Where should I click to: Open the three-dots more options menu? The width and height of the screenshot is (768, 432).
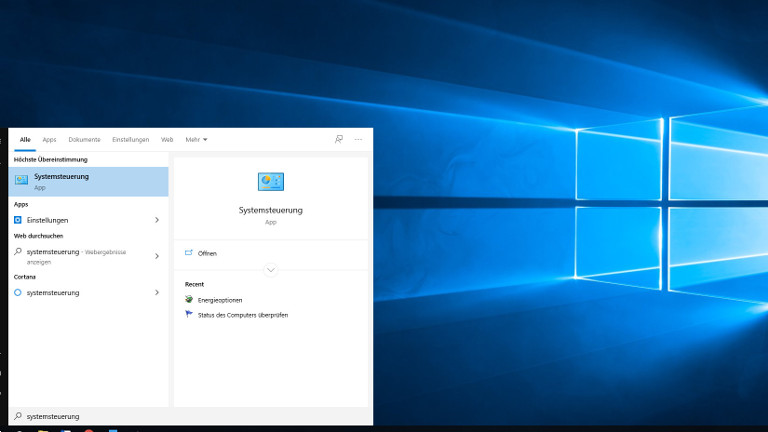[x=358, y=139]
